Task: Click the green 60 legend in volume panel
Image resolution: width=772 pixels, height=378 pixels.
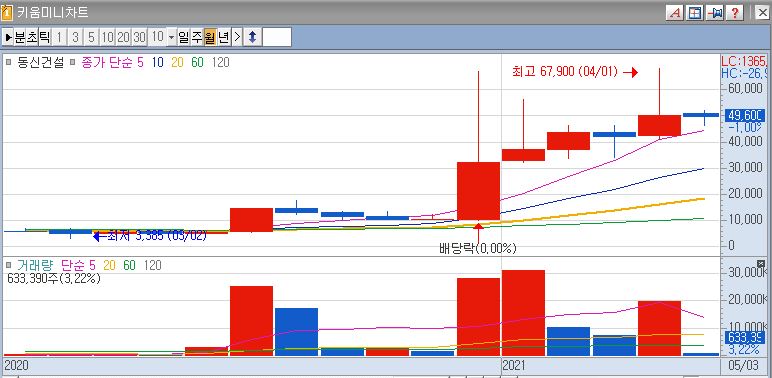Action: (x=129, y=266)
